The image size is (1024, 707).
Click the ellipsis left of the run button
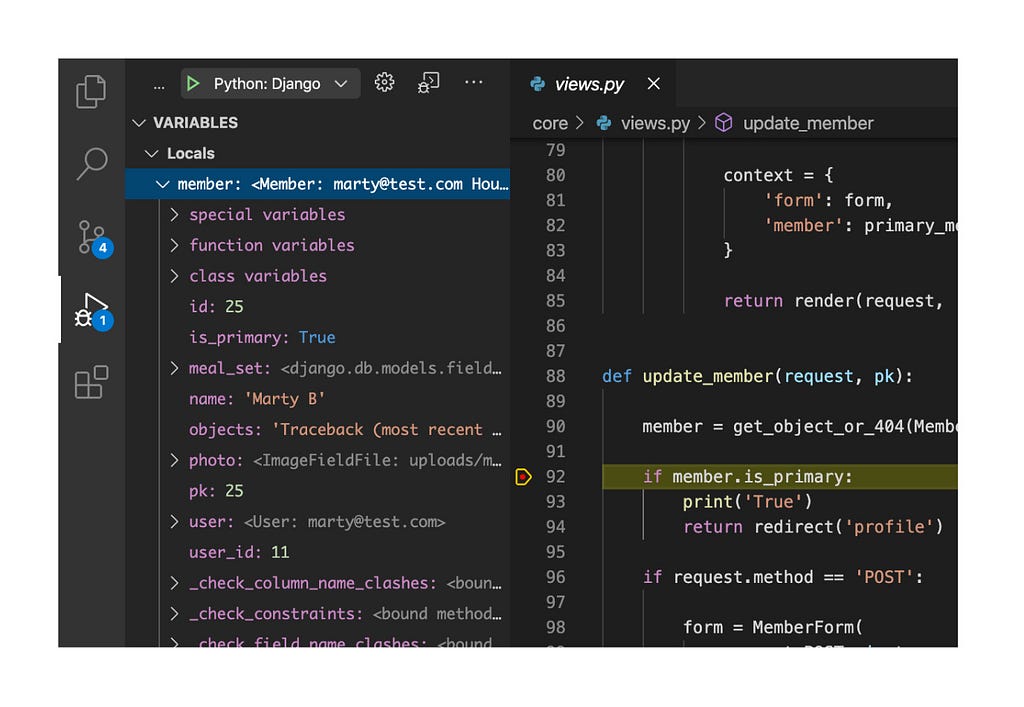pyautogui.click(x=159, y=86)
